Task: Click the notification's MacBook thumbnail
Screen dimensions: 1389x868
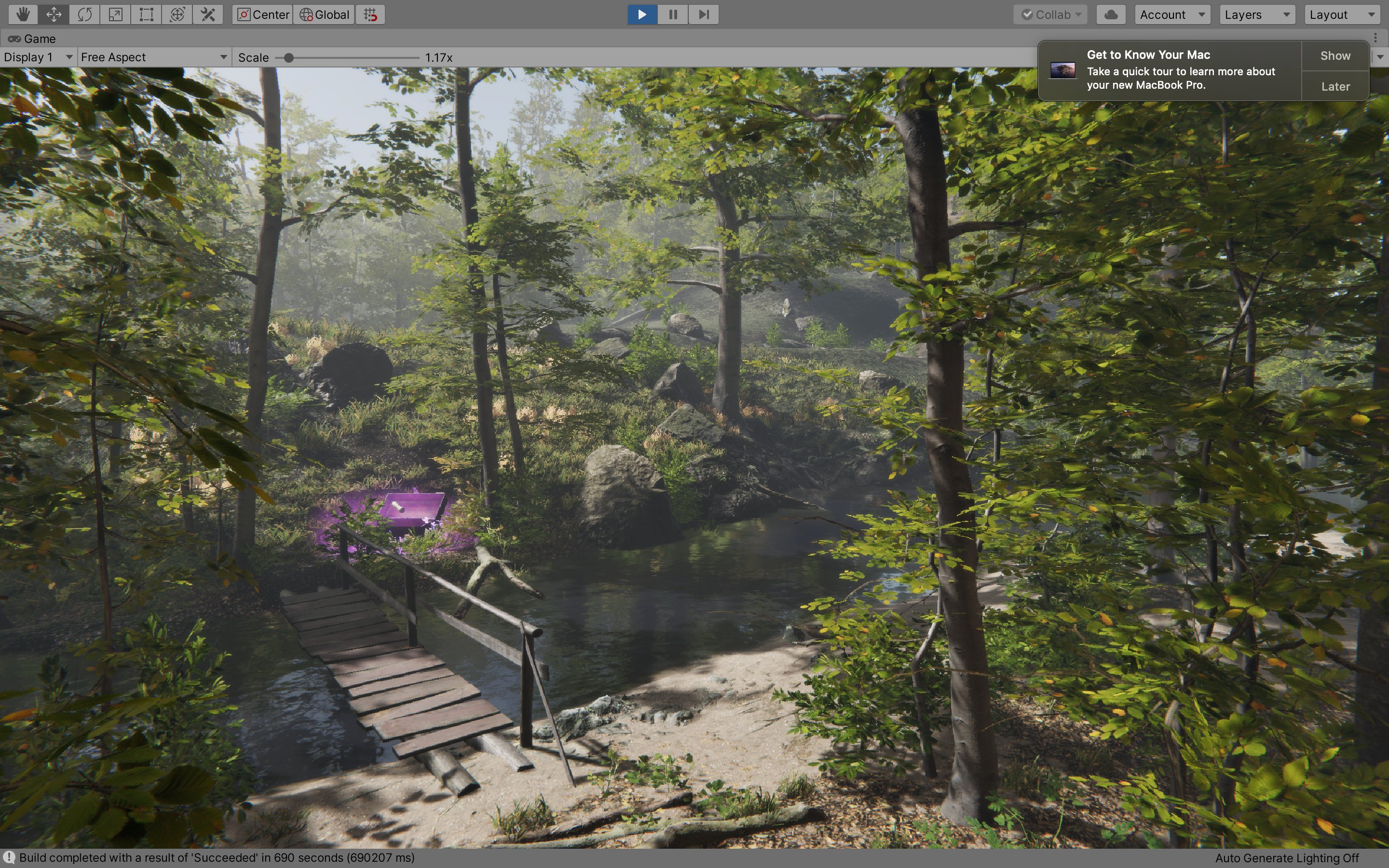Action: (x=1062, y=70)
